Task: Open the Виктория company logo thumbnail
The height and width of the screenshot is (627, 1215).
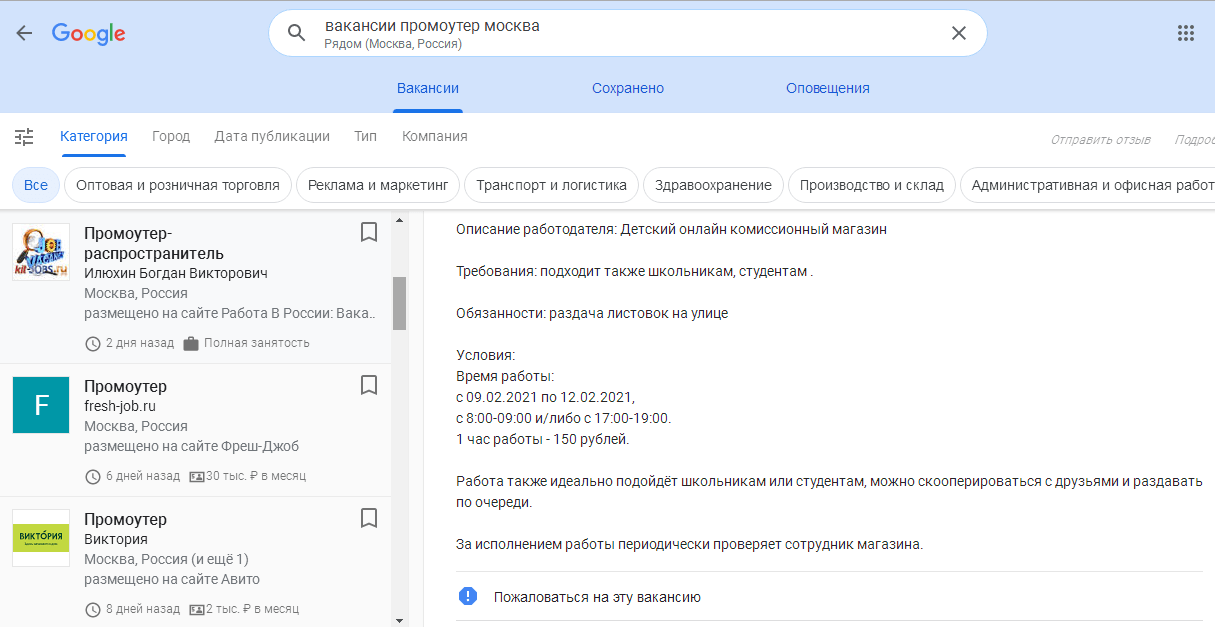Action: 41,538
